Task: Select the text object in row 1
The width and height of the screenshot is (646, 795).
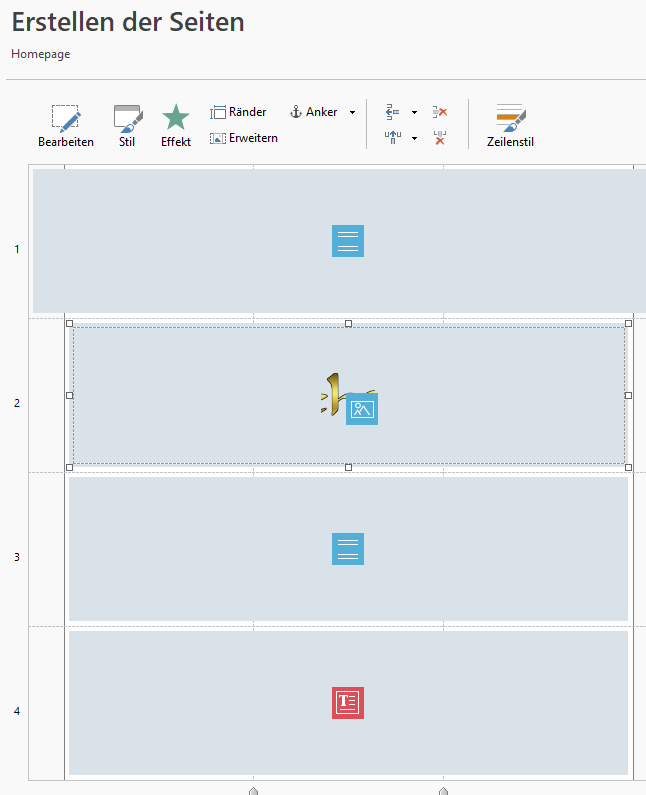Action: [x=348, y=241]
